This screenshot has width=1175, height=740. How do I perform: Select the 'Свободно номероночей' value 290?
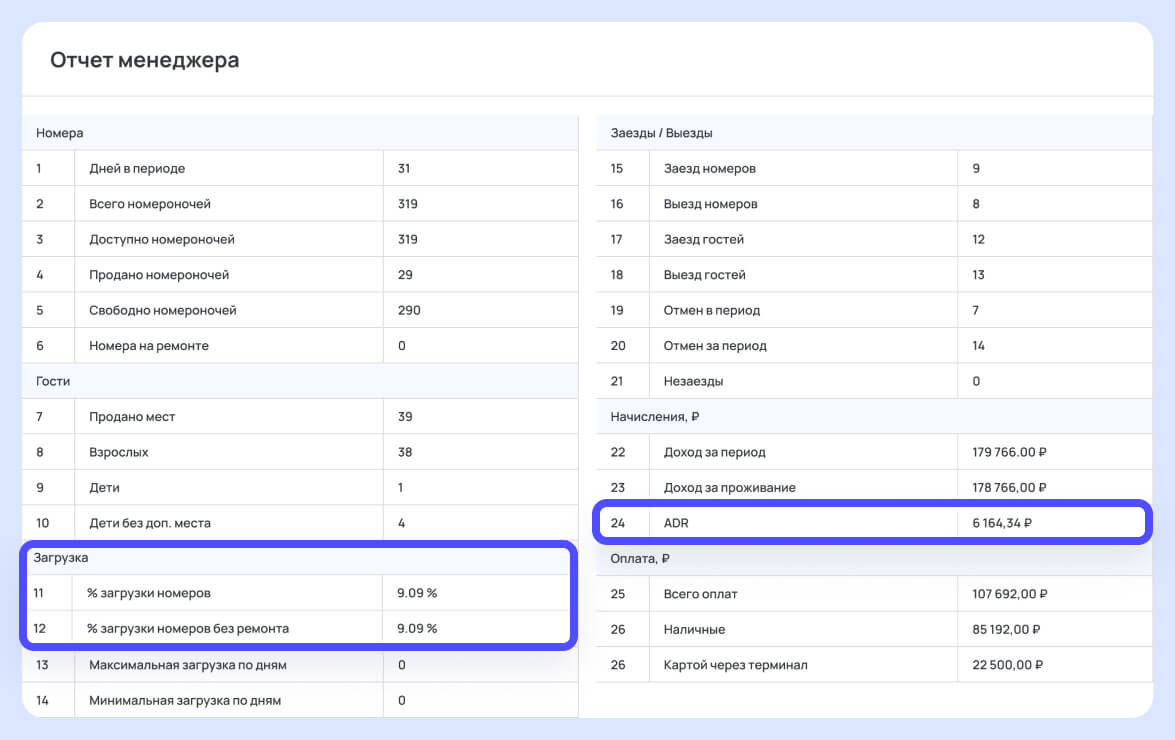coord(409,310)
